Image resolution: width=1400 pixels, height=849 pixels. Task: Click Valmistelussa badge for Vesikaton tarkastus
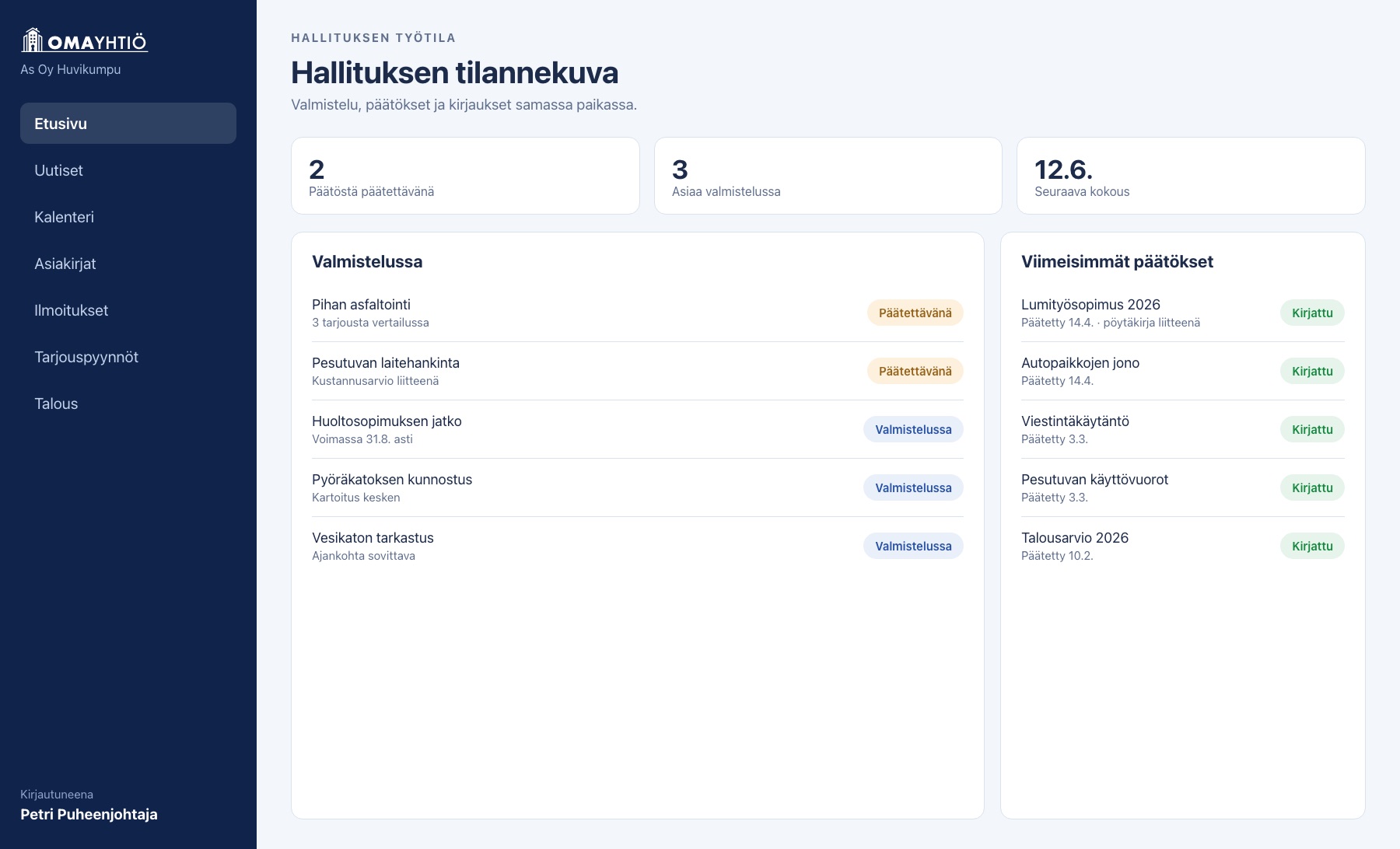coord(913,546)
